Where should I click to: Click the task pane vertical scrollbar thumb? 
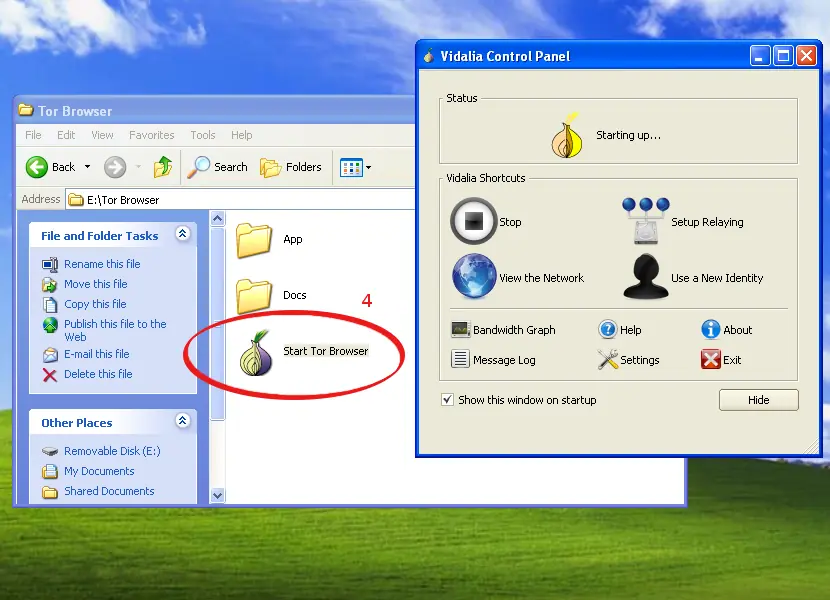click(218, 324)
